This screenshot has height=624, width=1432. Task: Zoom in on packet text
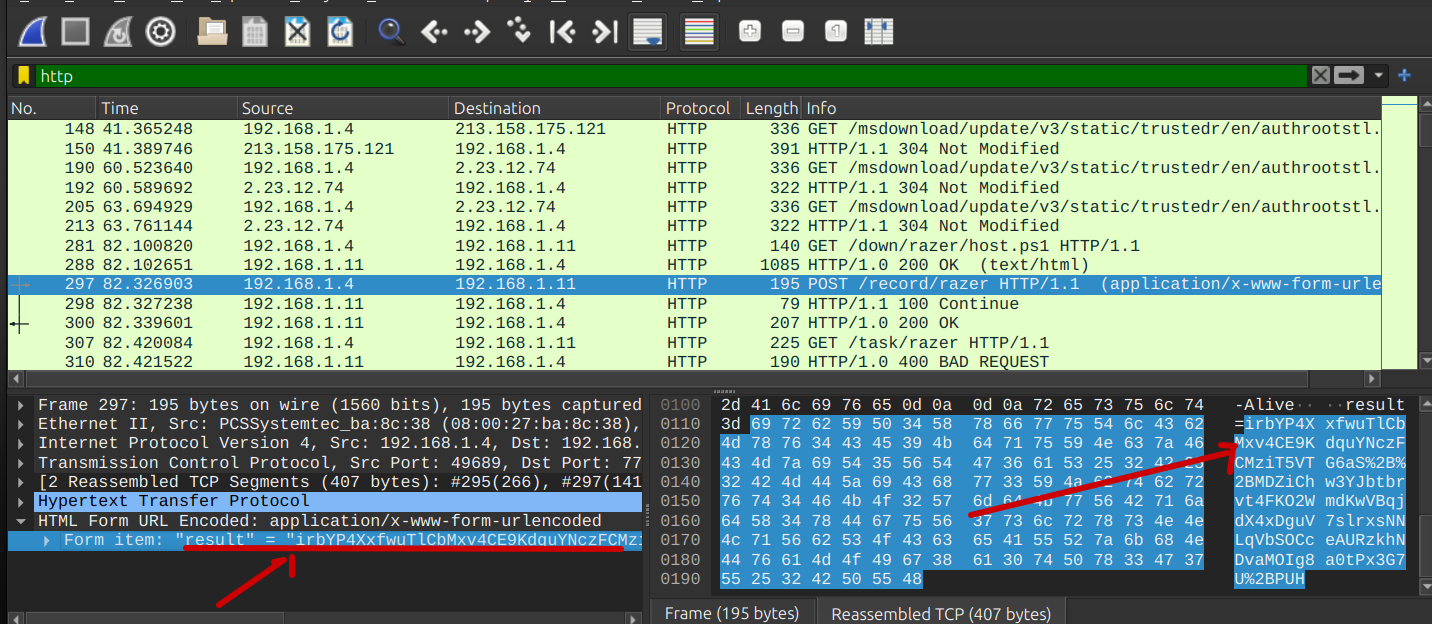coord(750,31)
